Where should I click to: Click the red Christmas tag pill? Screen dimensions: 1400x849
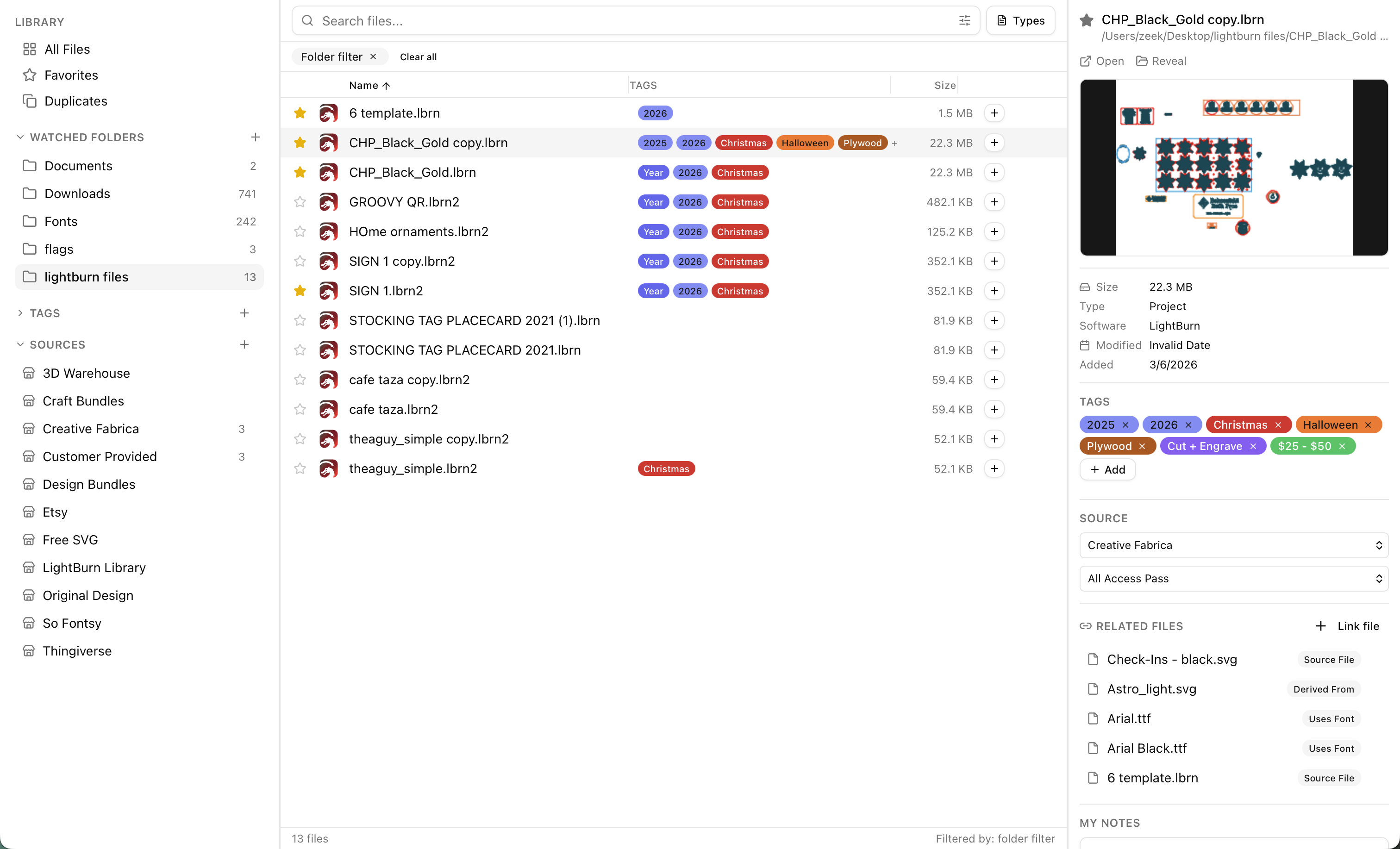click(x=1240, y=424)
